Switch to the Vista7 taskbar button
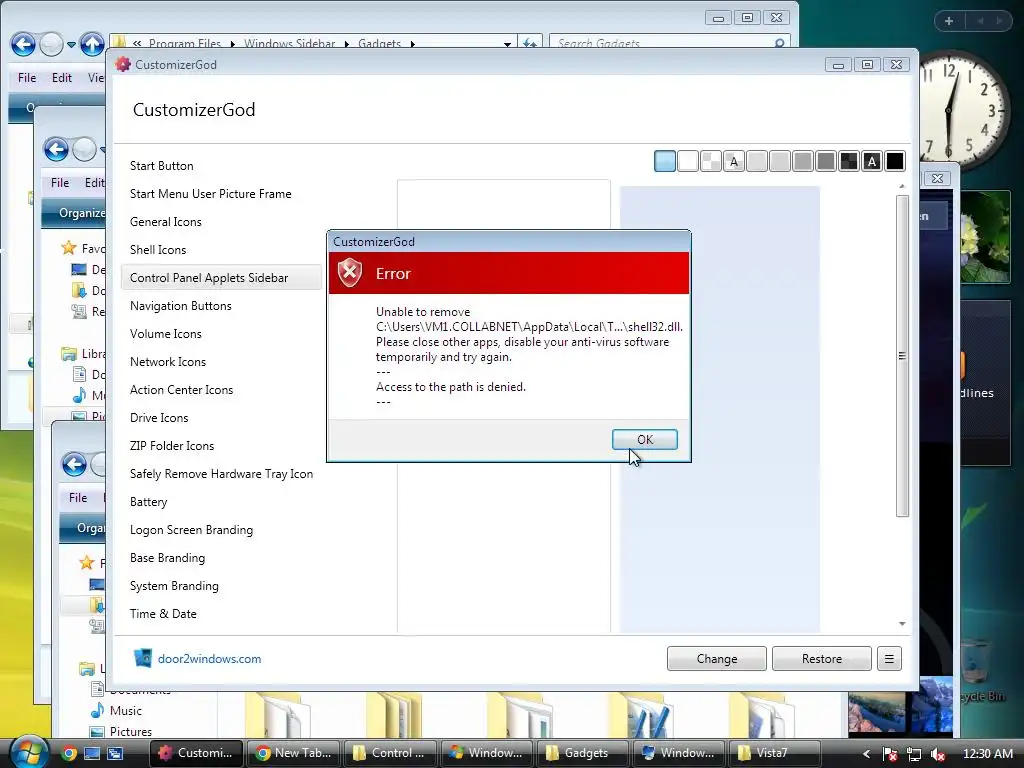1024x768 pixels. [x=774, y=753]
